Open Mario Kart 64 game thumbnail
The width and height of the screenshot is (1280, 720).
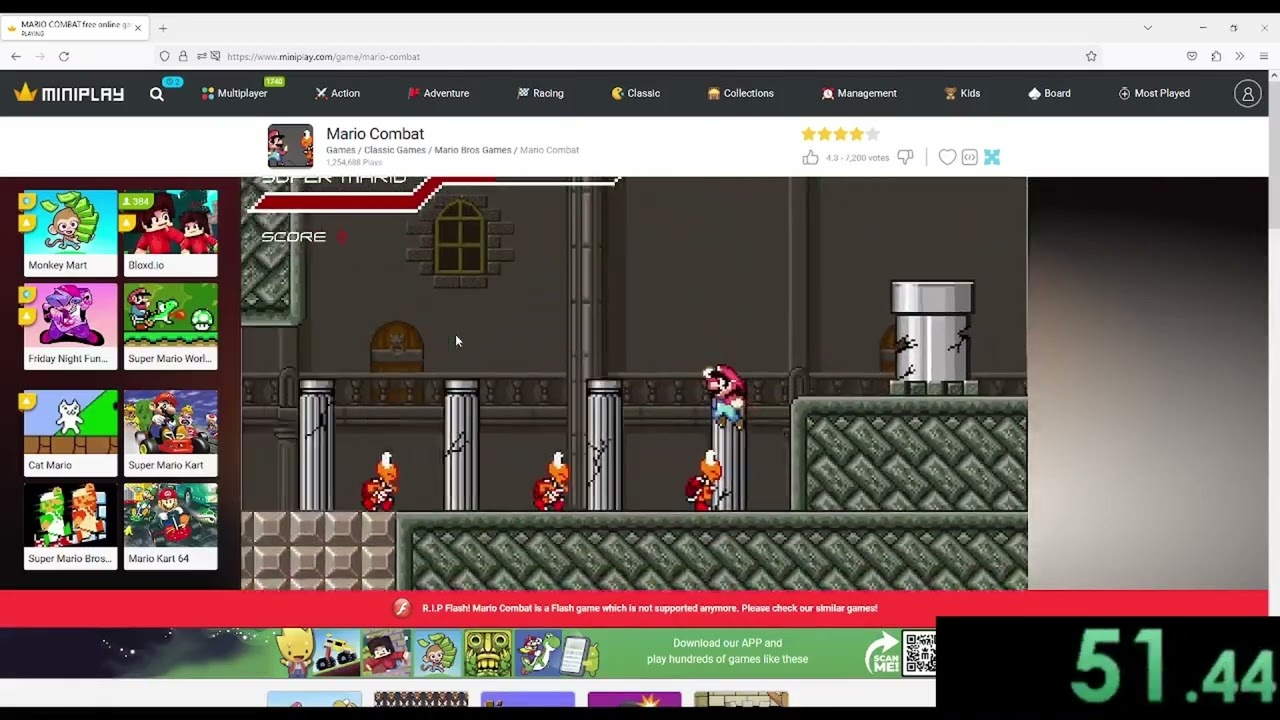pyautogui.click(x=170, y=526)
